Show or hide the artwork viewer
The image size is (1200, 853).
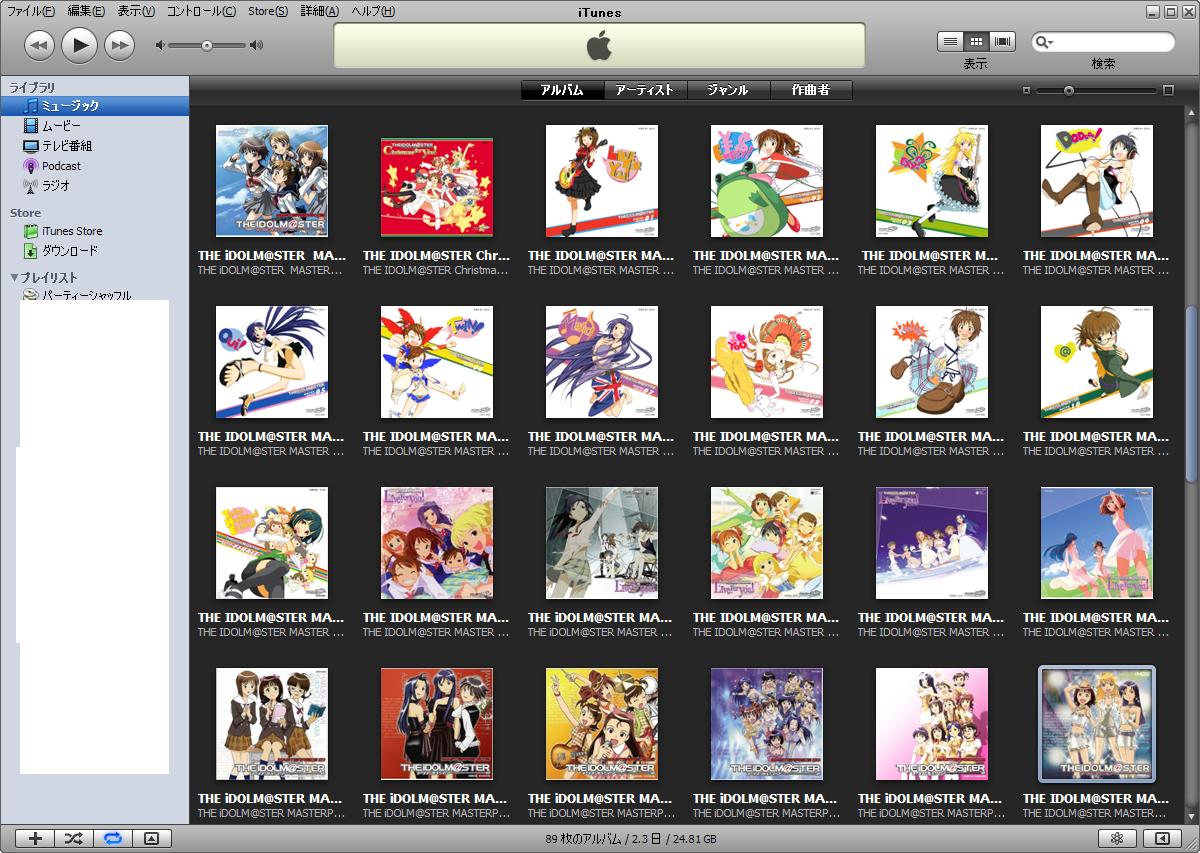click(152, 839)
